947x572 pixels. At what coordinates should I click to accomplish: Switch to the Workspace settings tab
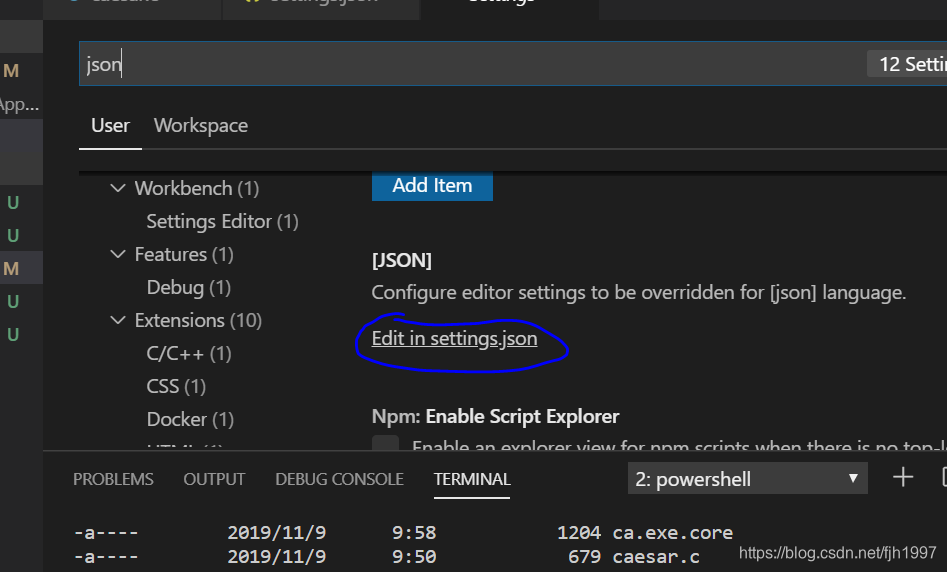[x=201, y=126]
